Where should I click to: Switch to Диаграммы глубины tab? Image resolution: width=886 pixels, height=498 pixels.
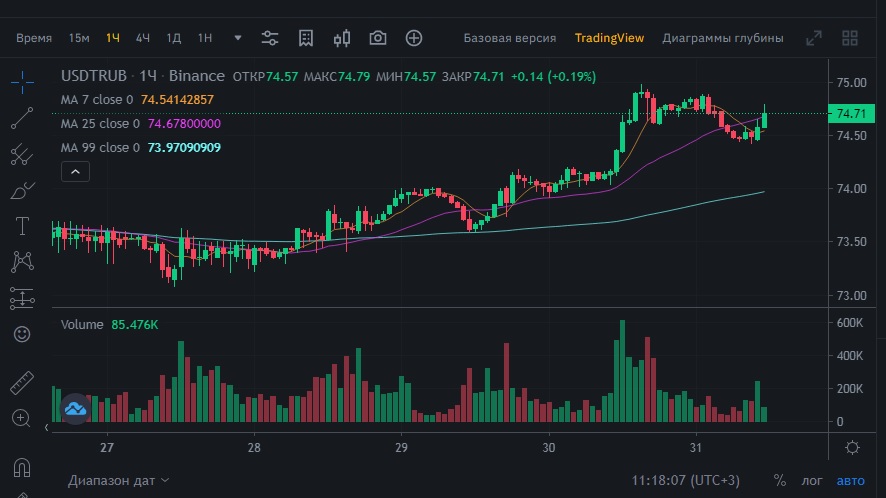point(723,38)
